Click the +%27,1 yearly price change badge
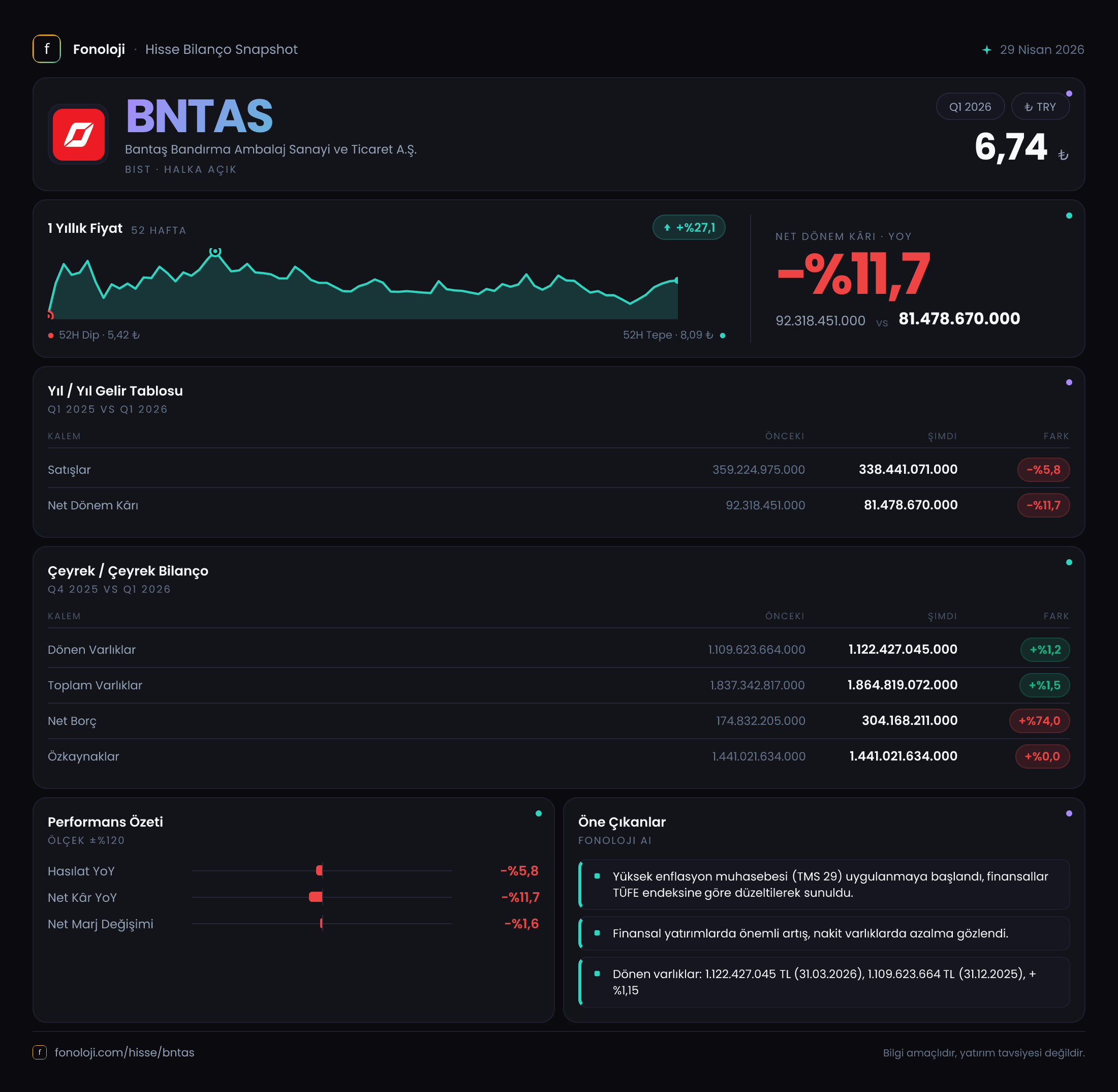 click(x=689, y=227)
